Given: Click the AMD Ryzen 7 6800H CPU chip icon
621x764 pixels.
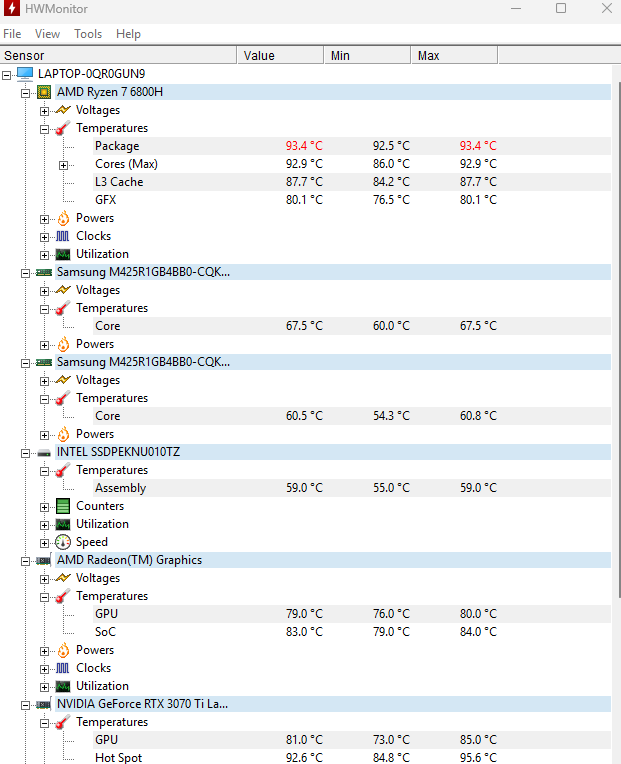Looking at the screenshot, I should 44,92.
